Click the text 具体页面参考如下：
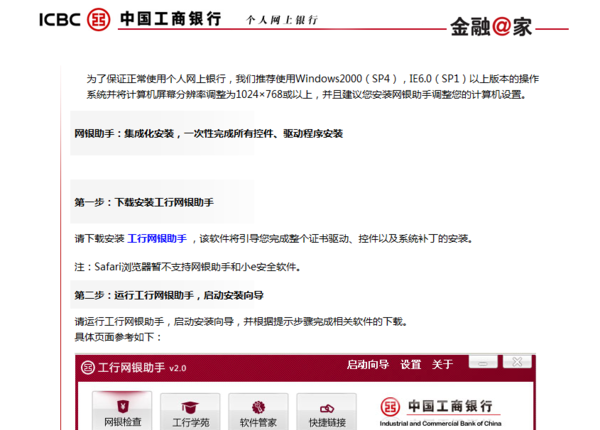Viewport: 600px width, 430px height. pyautogui.click(x=118, y=337)
